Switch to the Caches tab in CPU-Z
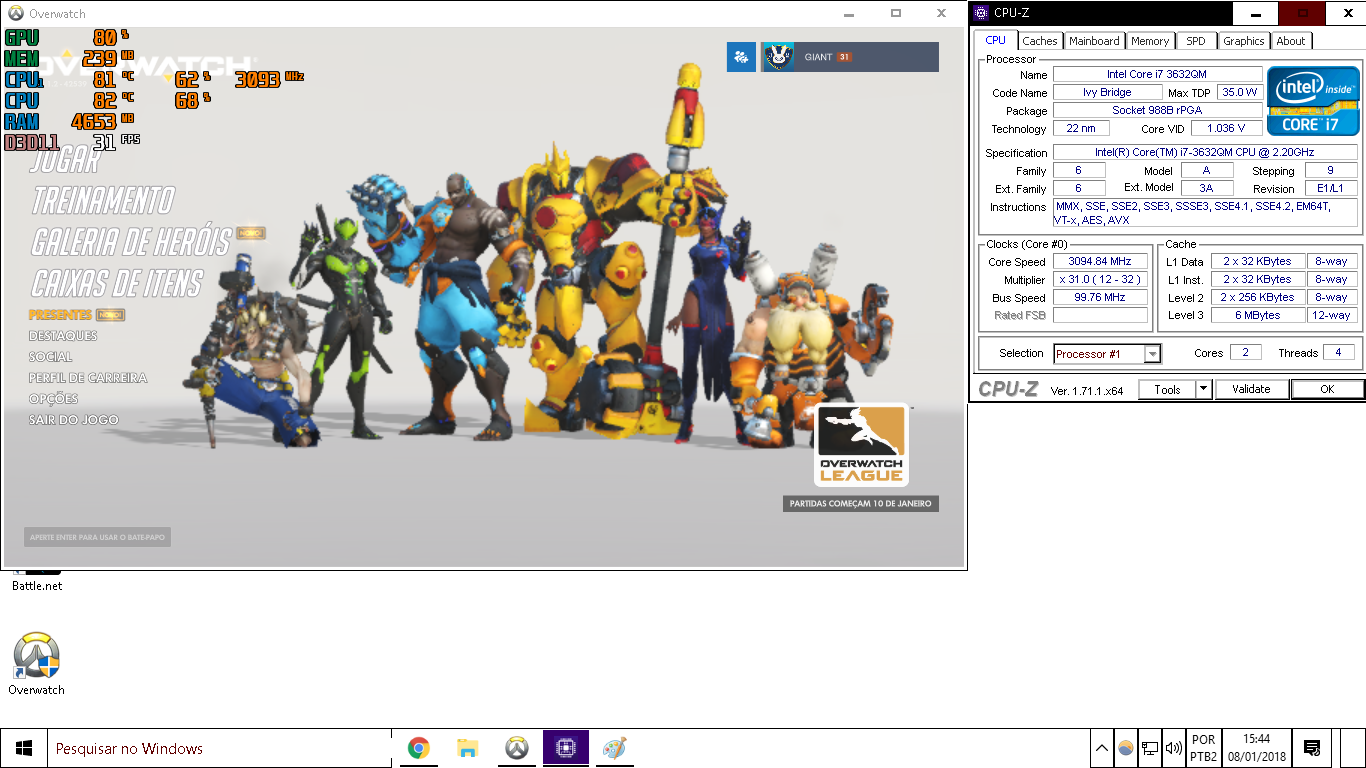Image resolution: width=1366 pixels, height=768 pixels. 1040,41
